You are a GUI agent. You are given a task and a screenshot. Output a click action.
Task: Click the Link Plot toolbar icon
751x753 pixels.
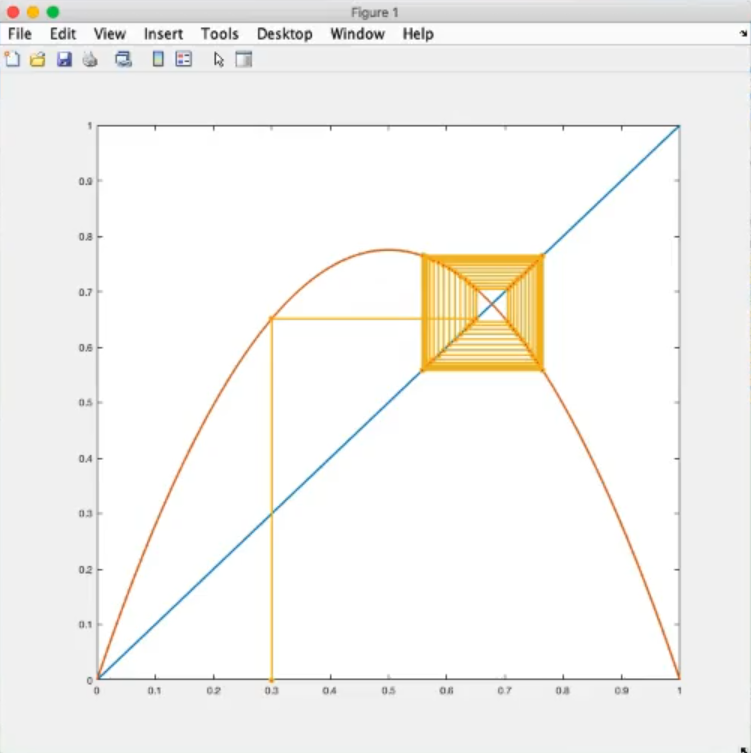(123, 59)
